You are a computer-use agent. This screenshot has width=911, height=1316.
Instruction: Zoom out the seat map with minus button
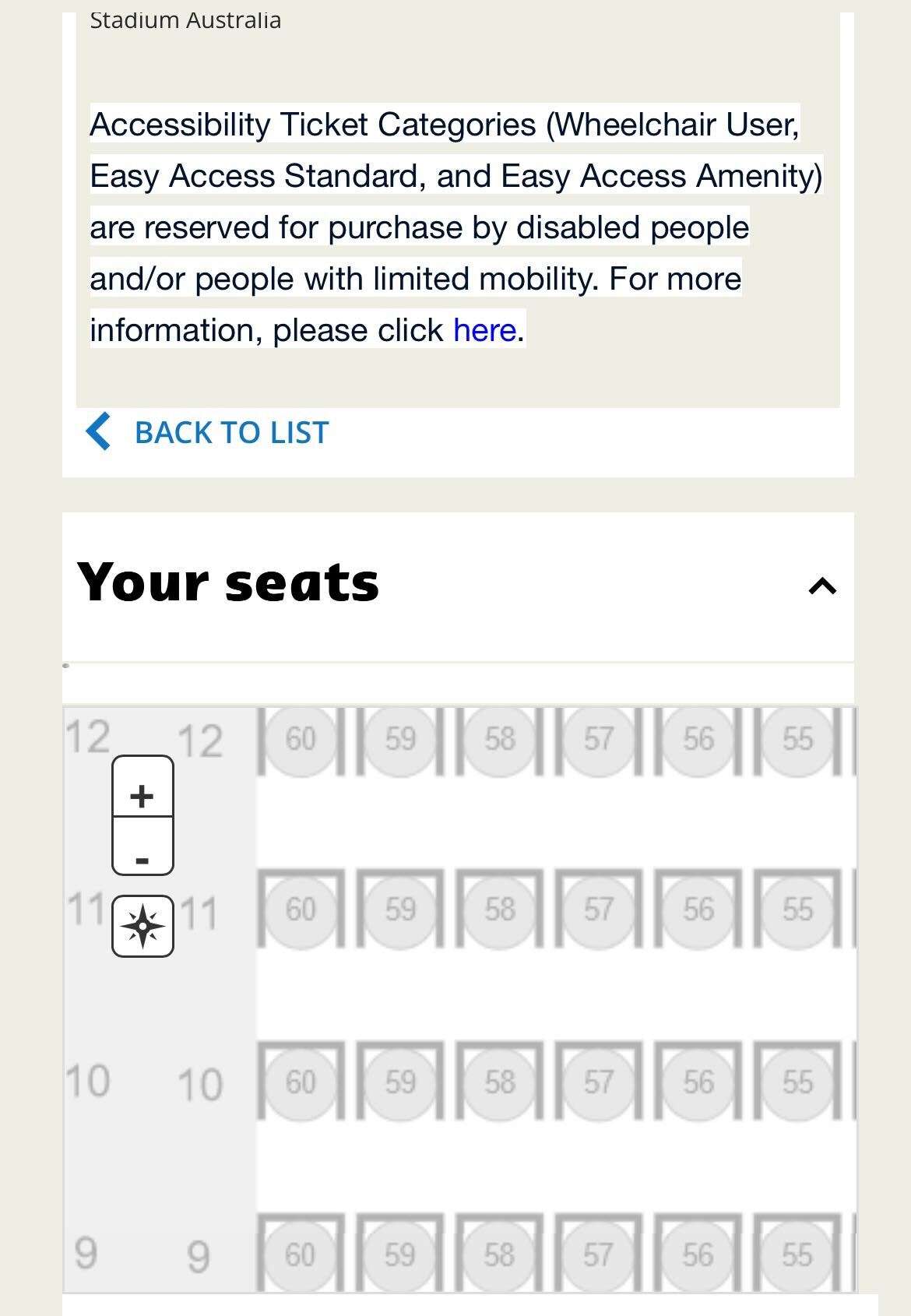[x=142, y=846]
